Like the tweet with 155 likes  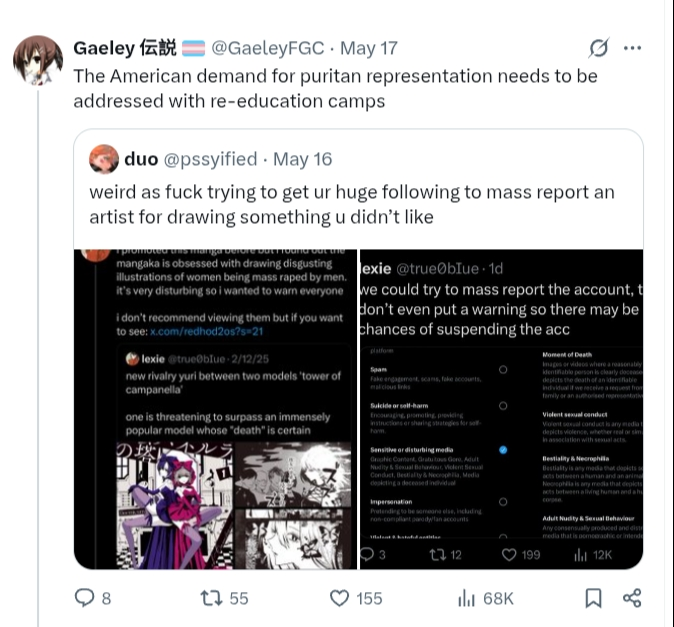(x=341, y=598)
